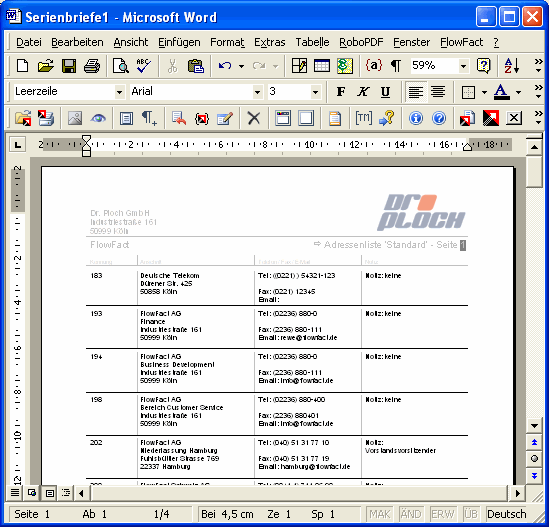The width and height of the screenshot is (549, 527).
Task: Open Word help question icon
Action: tap(484, 65)
